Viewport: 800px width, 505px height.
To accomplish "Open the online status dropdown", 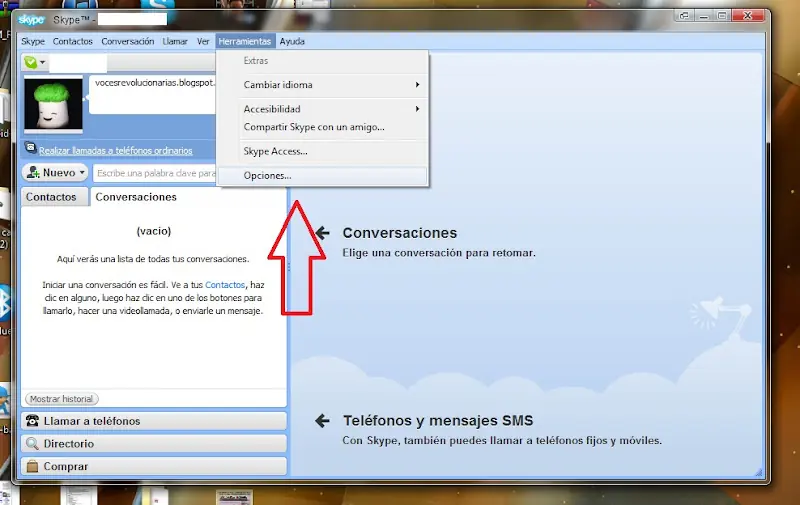I will point(35,63).
